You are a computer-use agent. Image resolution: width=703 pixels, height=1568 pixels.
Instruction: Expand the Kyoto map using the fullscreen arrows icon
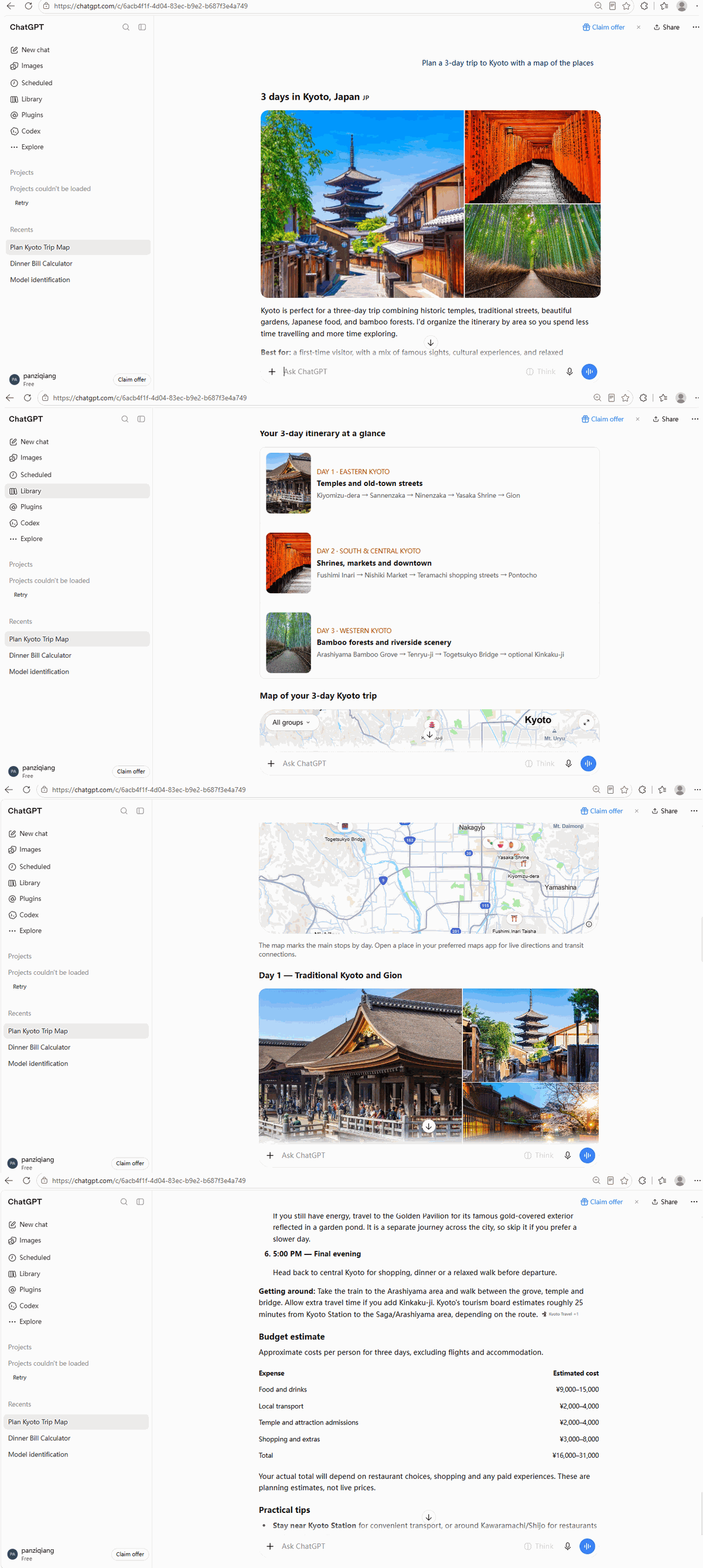click(586, 723)
